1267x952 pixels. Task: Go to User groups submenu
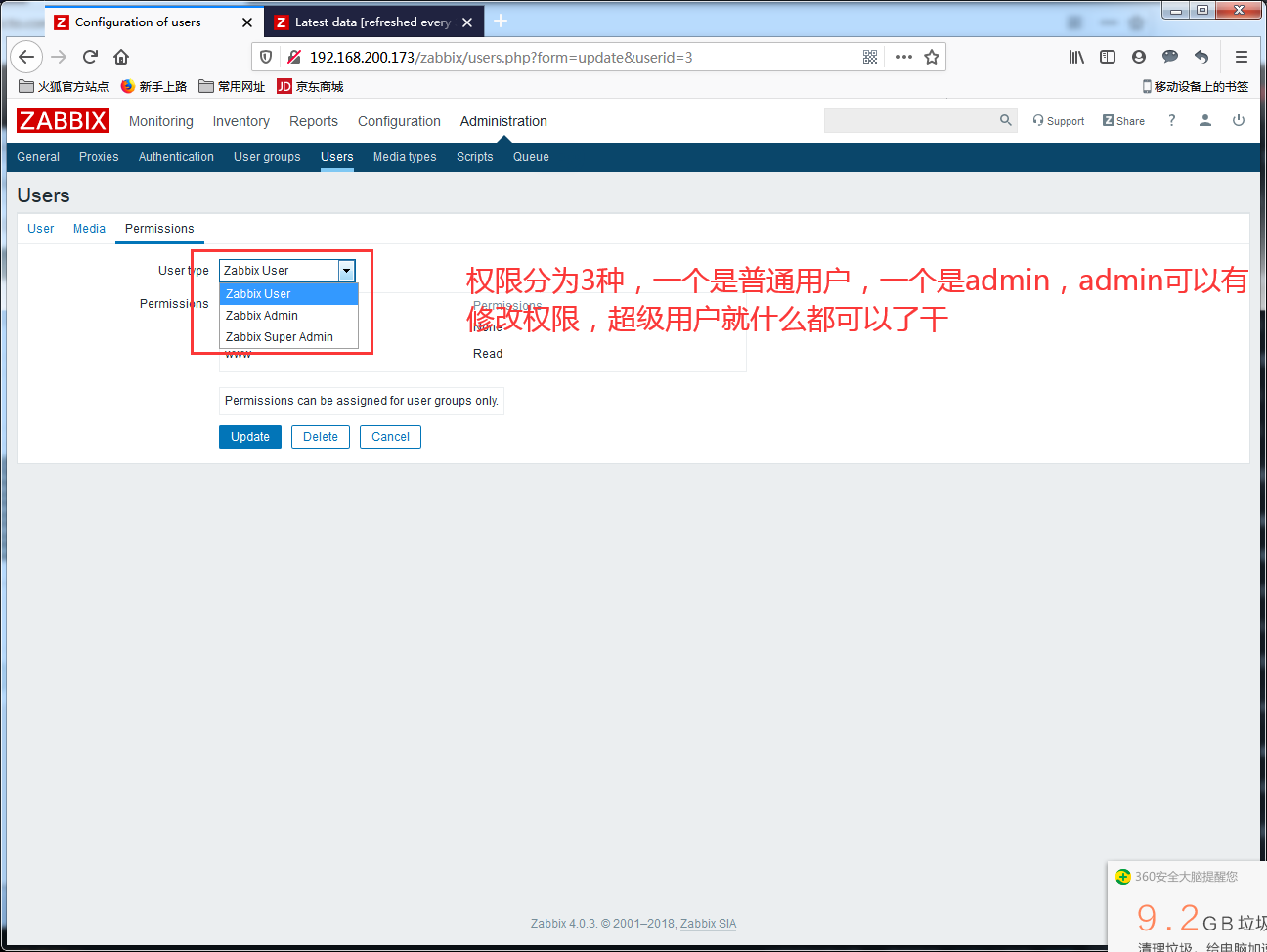point(267,157)
